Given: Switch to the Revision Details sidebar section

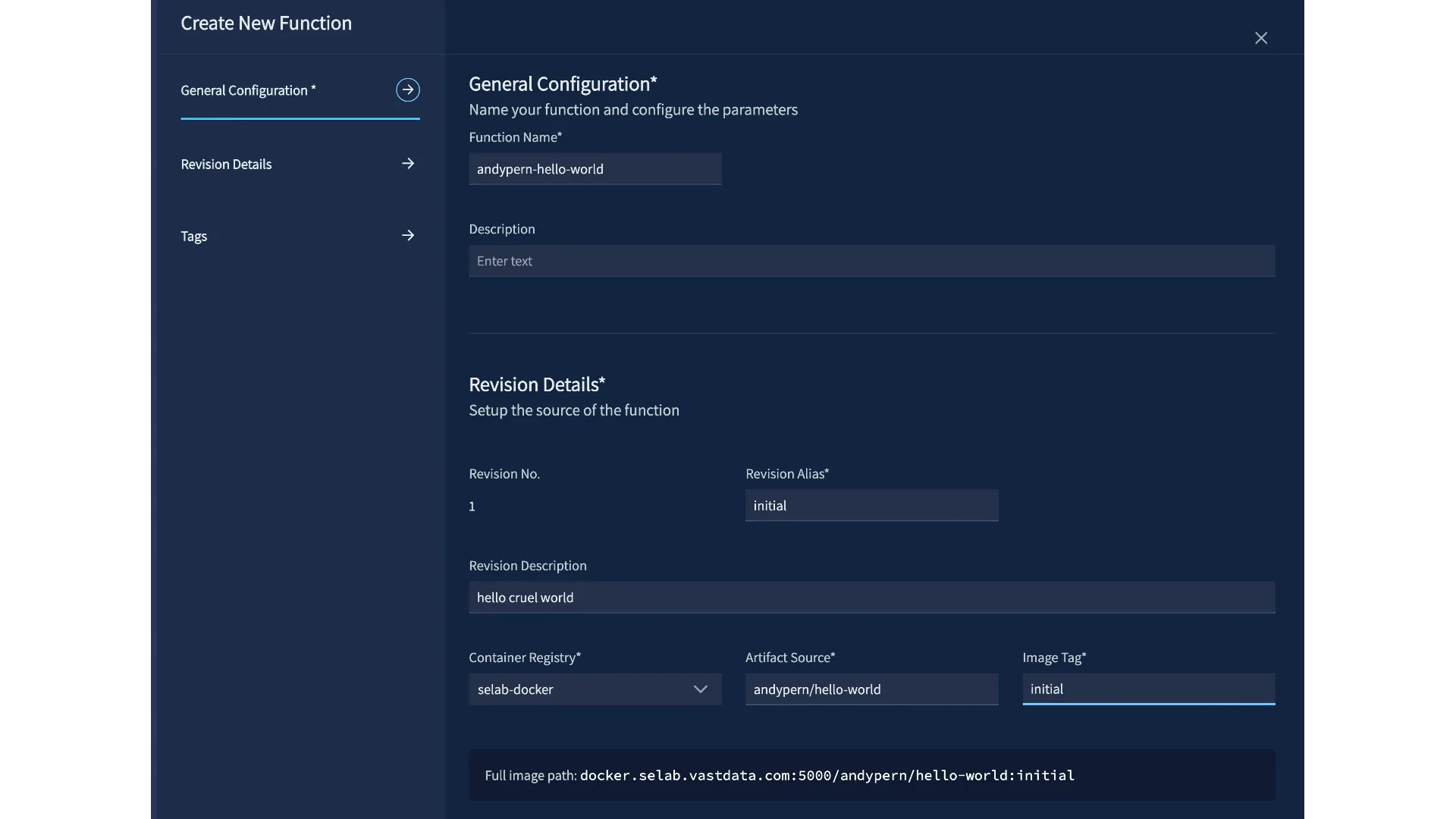Looking at the screenshot, I should (300, 164).
